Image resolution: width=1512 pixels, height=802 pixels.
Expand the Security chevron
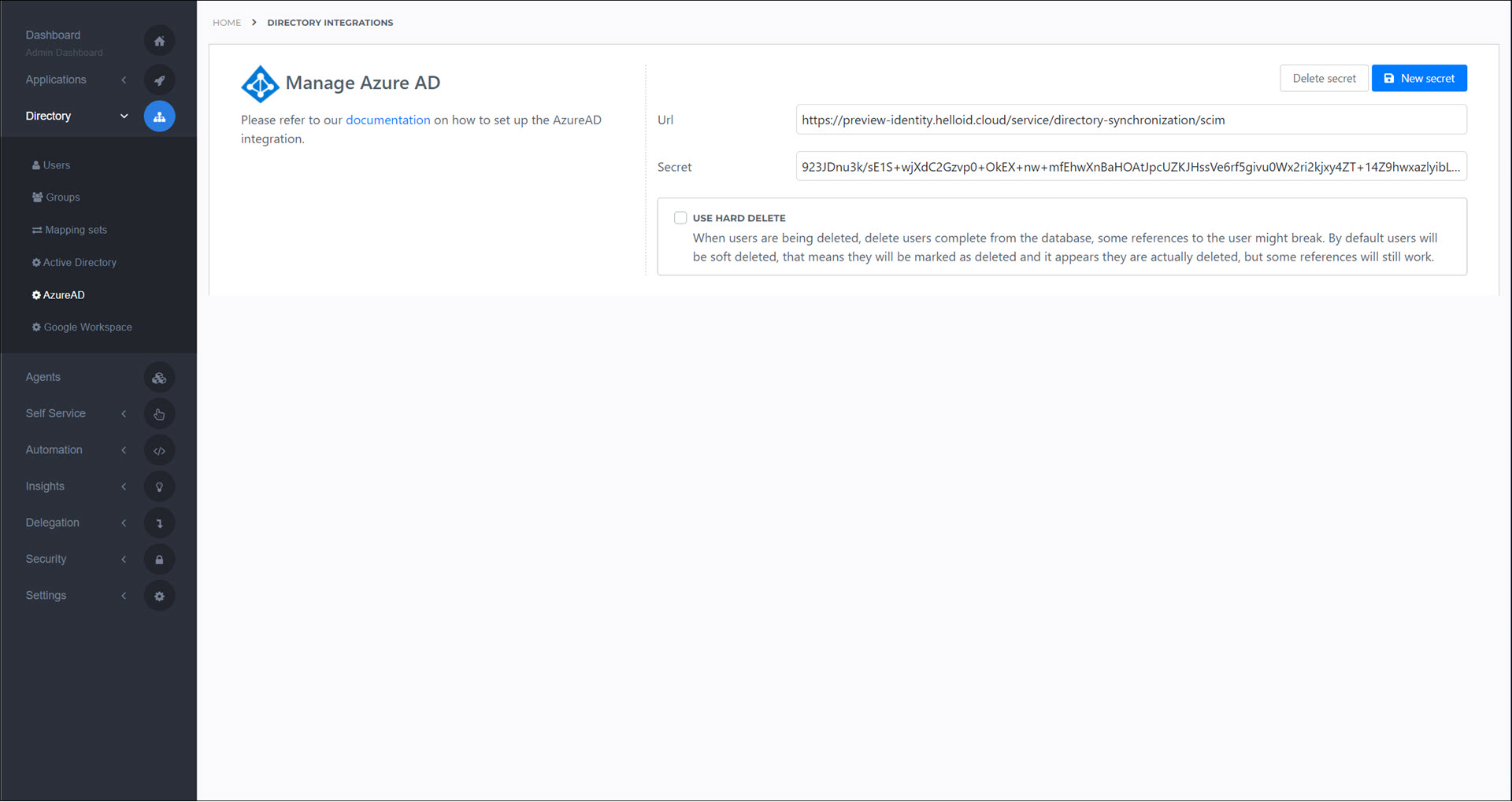124,560
